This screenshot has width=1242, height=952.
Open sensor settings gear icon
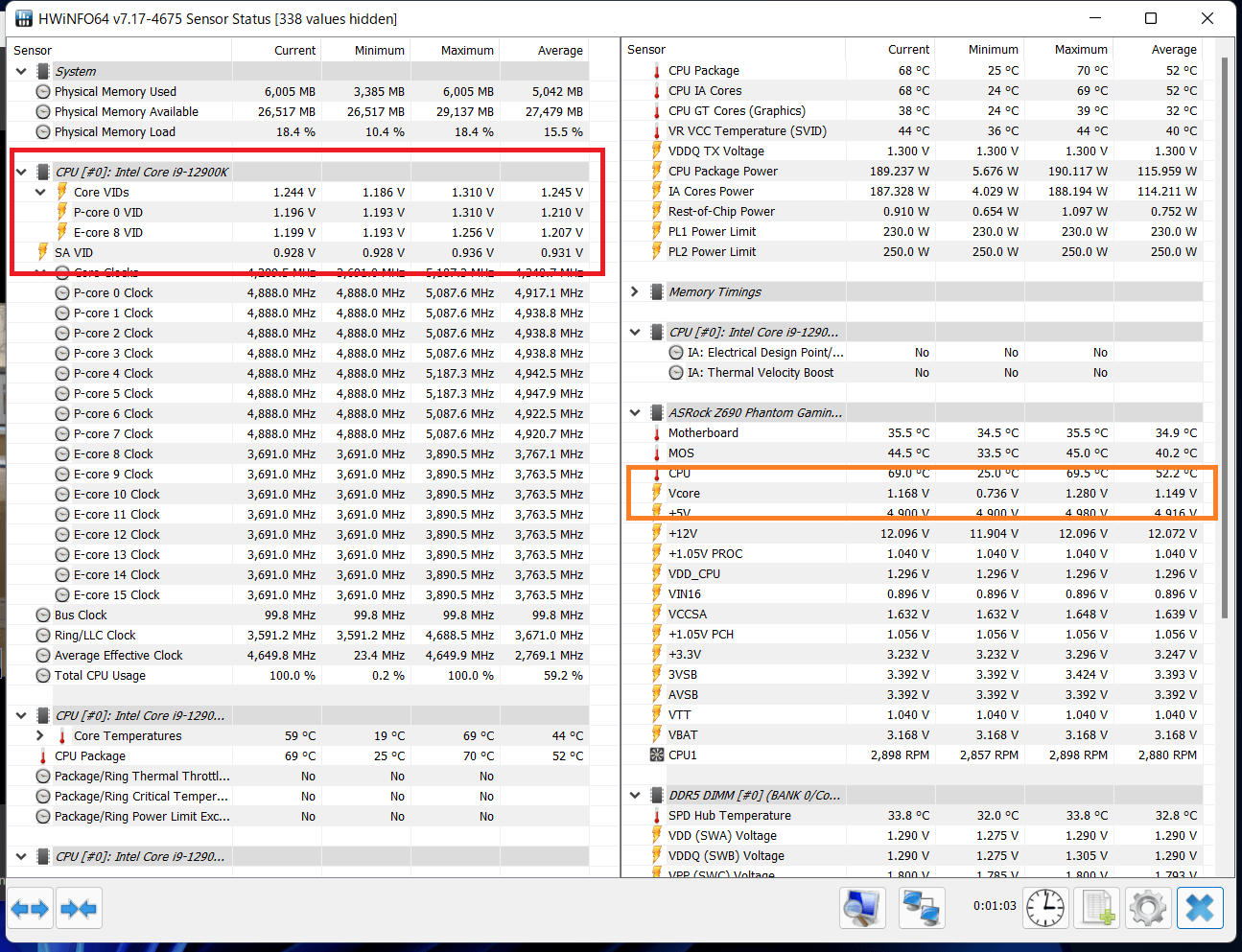1148,908
